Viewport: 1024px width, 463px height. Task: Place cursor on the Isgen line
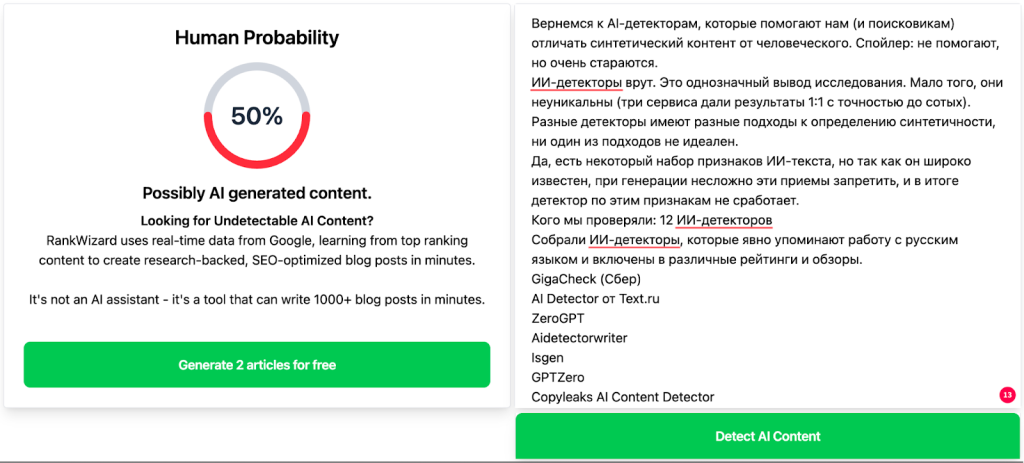[548, 358]
